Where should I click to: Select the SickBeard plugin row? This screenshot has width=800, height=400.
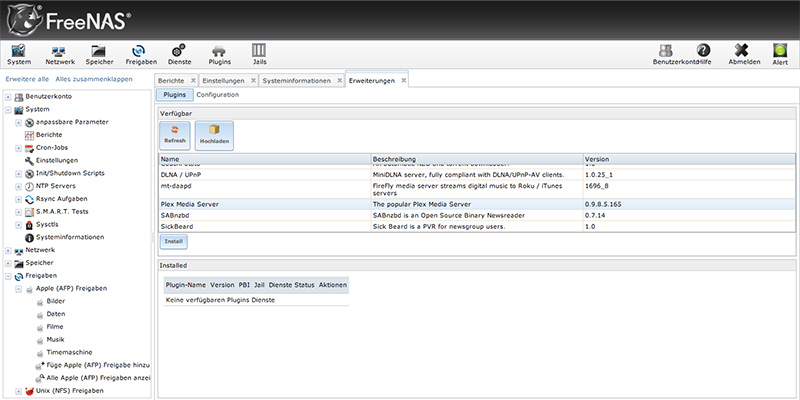(x=477, y=226)
